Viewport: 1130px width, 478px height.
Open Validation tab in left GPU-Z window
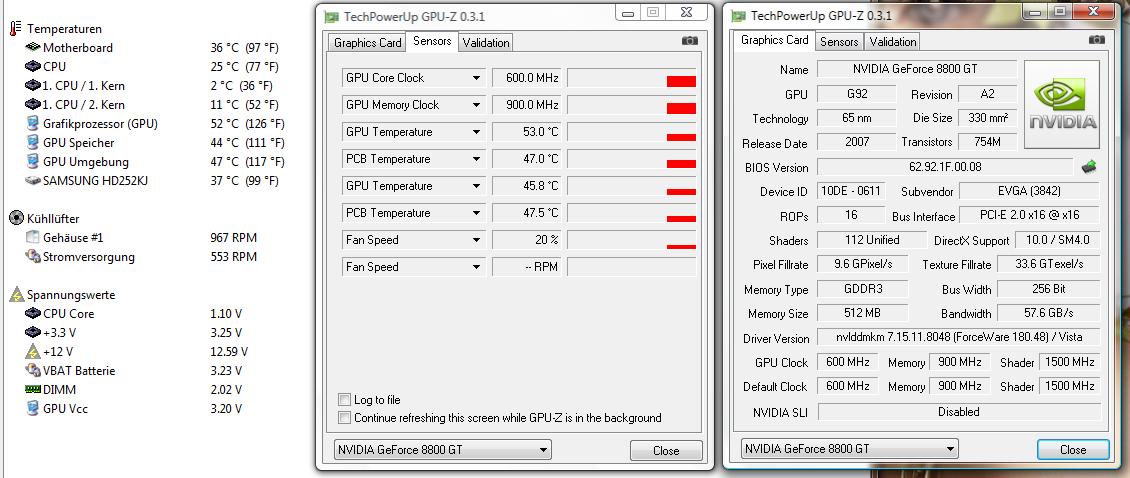pyautogui.click(x=486, y=43)
